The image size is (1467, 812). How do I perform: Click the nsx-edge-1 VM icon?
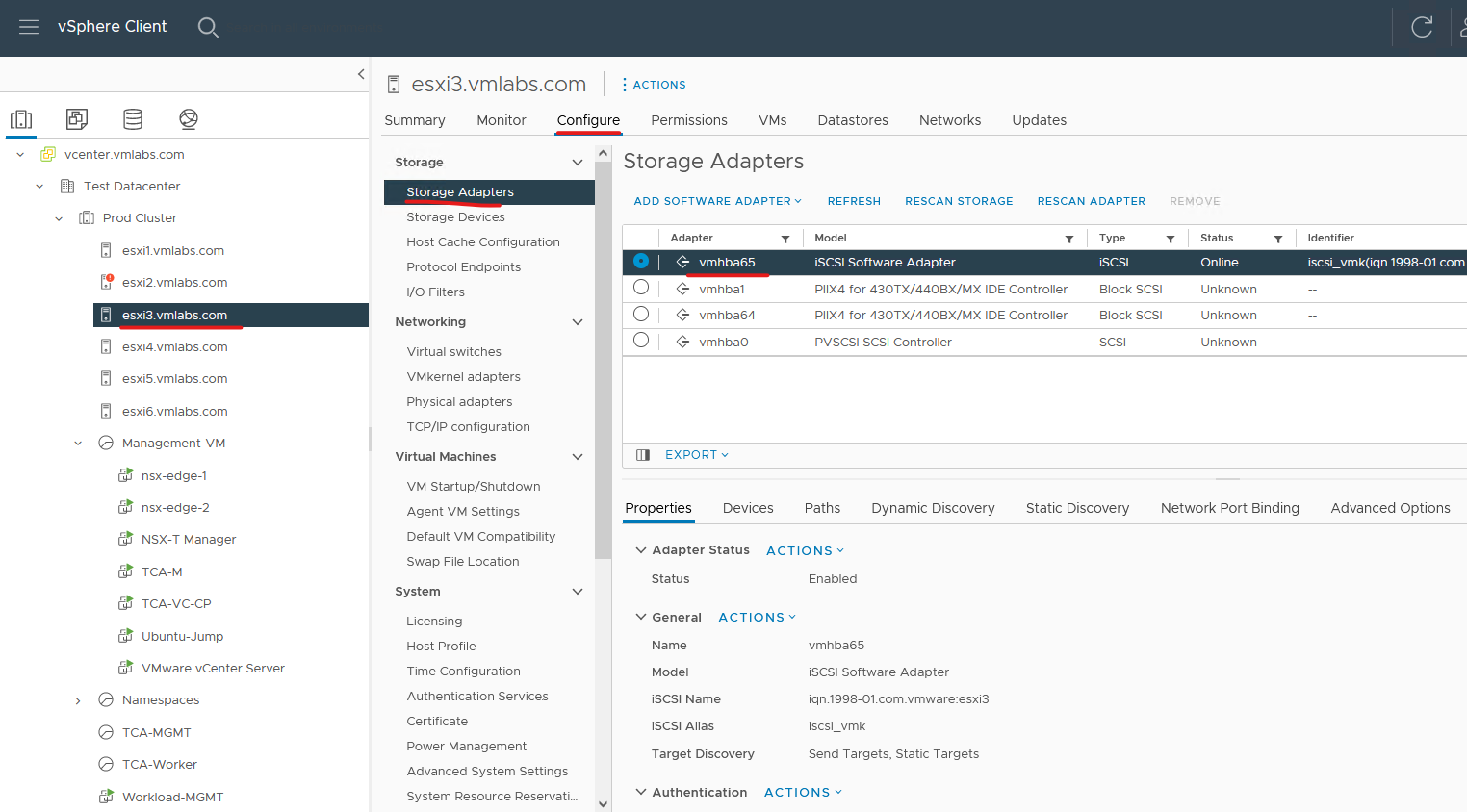(x=125, y=475)
